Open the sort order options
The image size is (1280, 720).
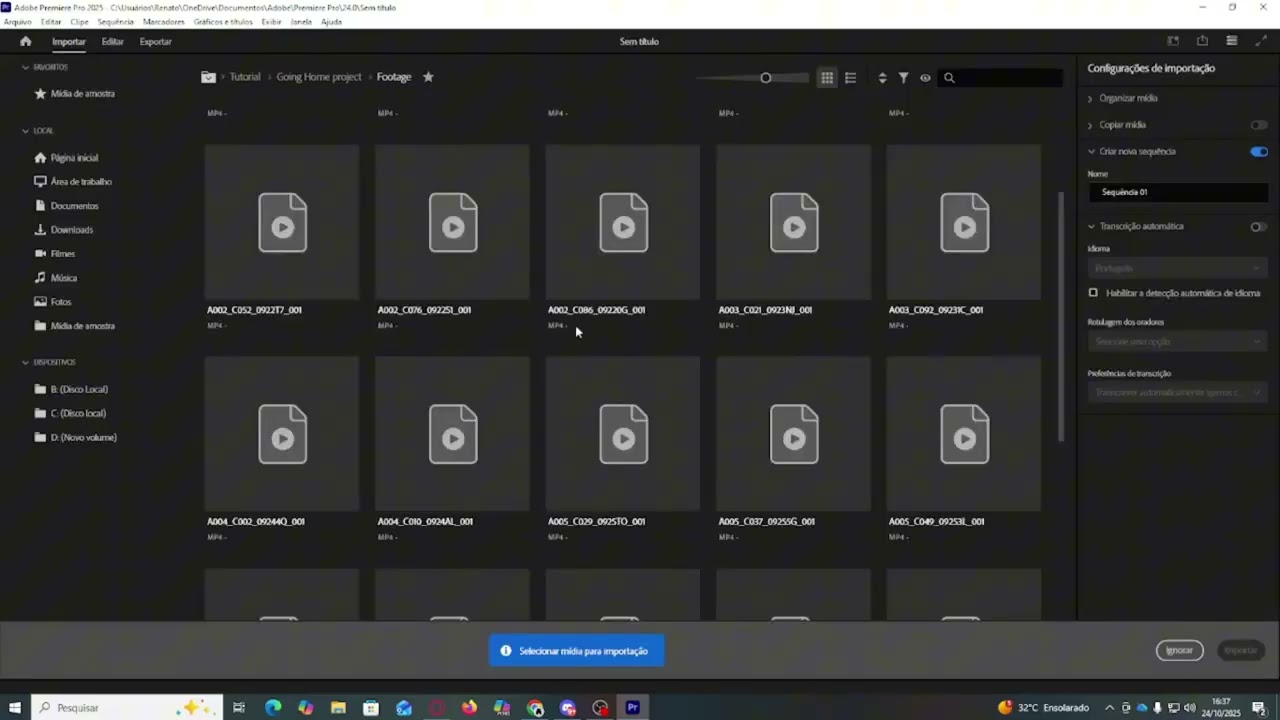tap(882, 77)
